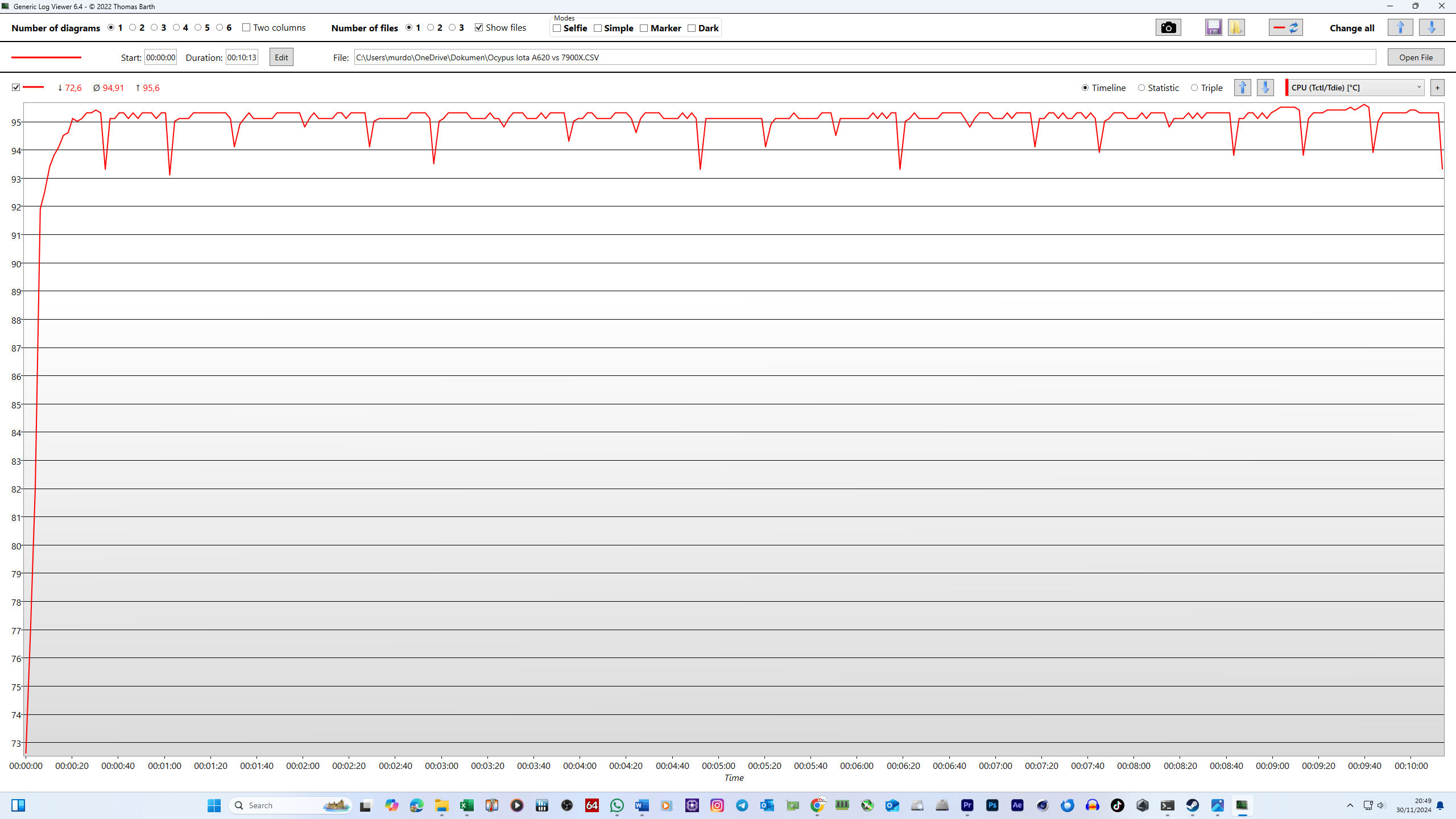This screenshot has width=1456, height=819.
Task: Click the plus button next to sensor dropdown
Action: 1437,88
